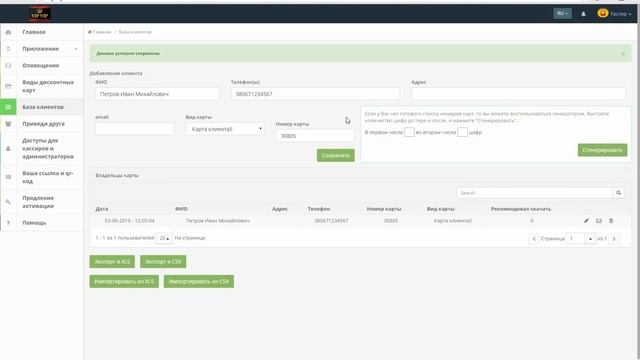The width and height of the screenshot is (640, 360).
Task: Click table cell Карта клиента5
Action: [453, 220]
